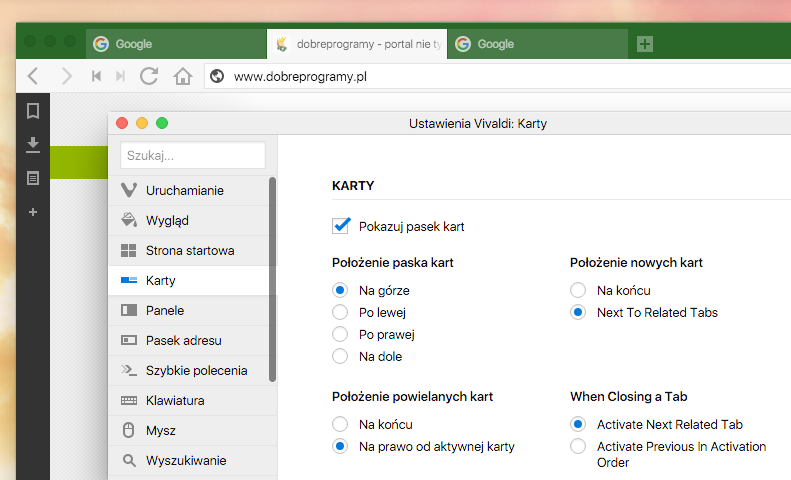
Task: Open the Notes panel icon
Action: coord(33,178)
